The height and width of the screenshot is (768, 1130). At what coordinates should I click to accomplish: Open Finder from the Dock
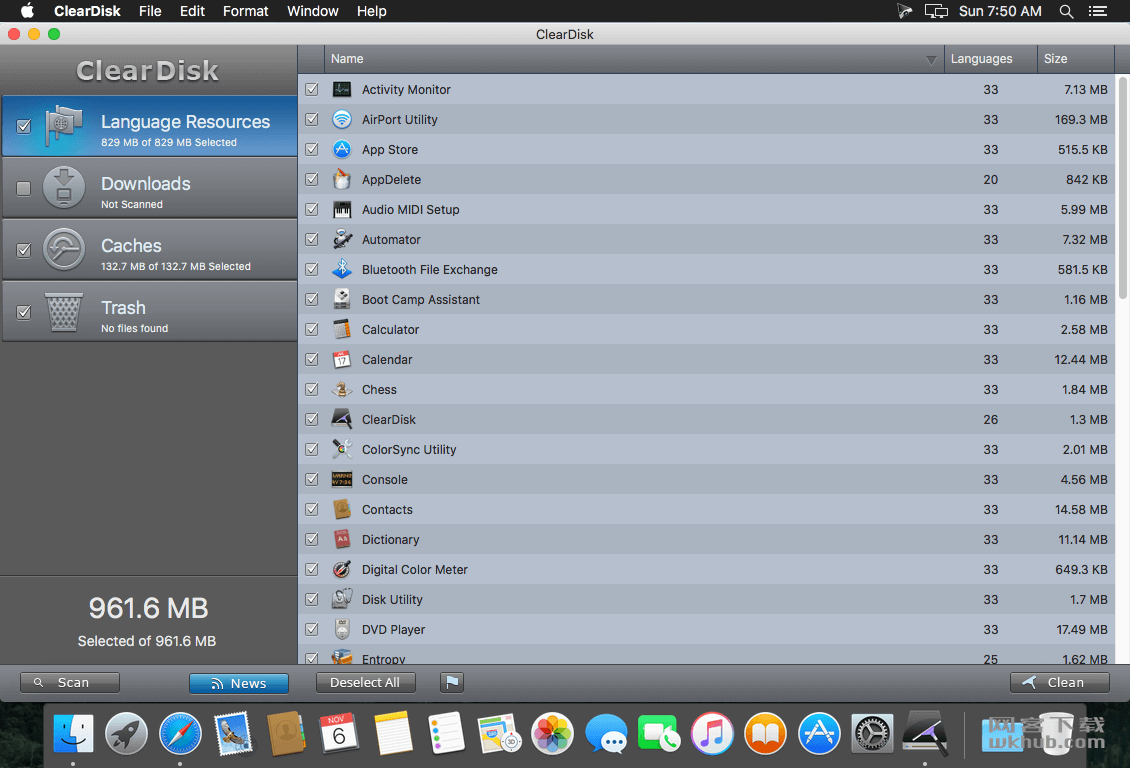[x=73, y=734]
